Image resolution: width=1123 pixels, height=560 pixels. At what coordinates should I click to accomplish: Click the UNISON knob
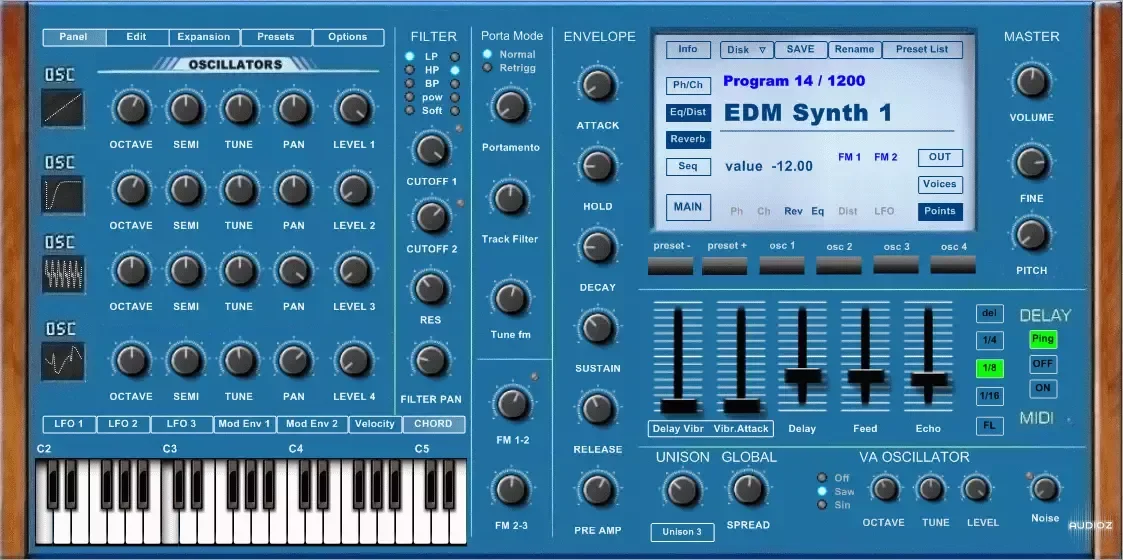683,491
